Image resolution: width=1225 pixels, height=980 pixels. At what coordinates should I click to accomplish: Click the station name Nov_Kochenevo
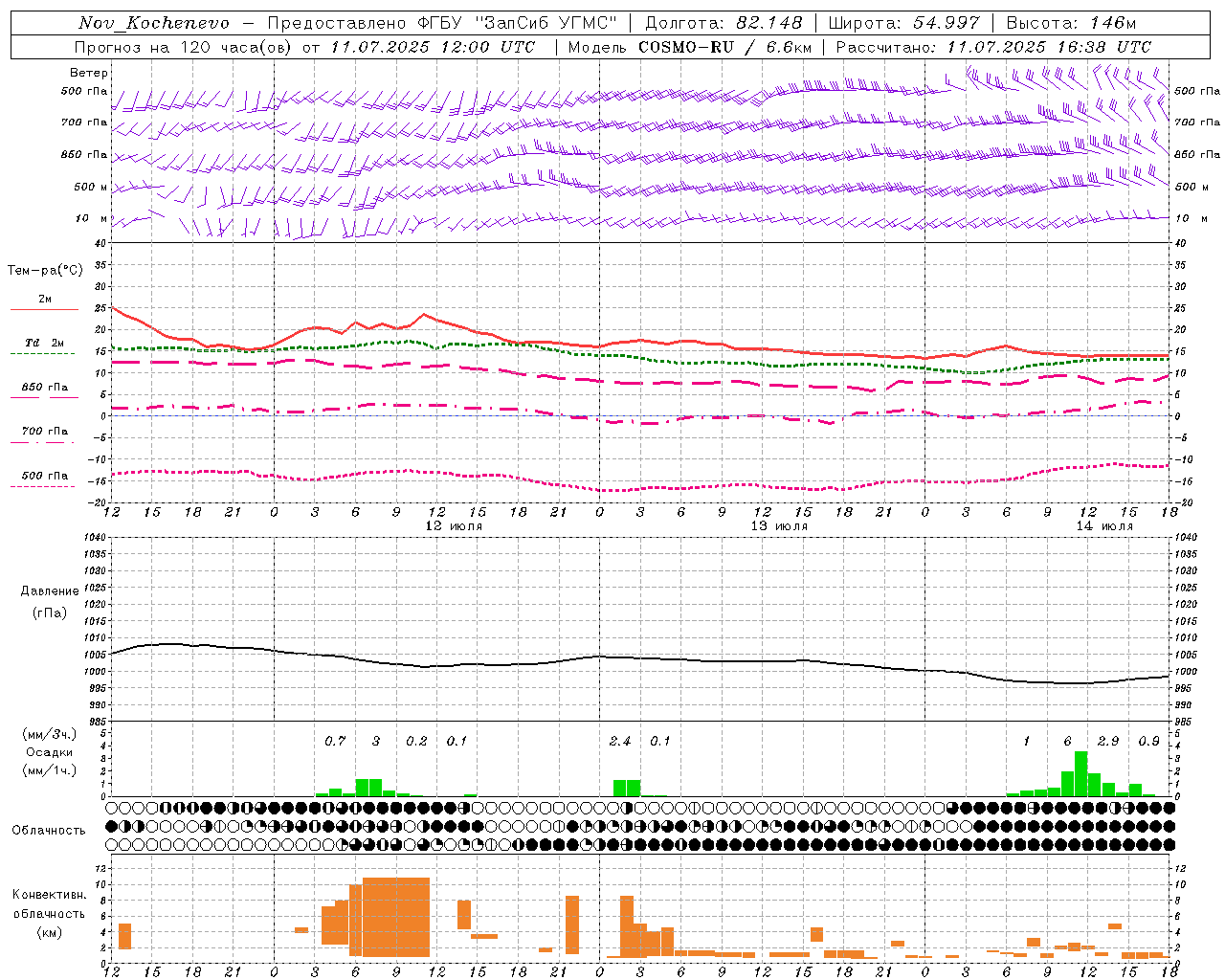(x=154, y=23)
